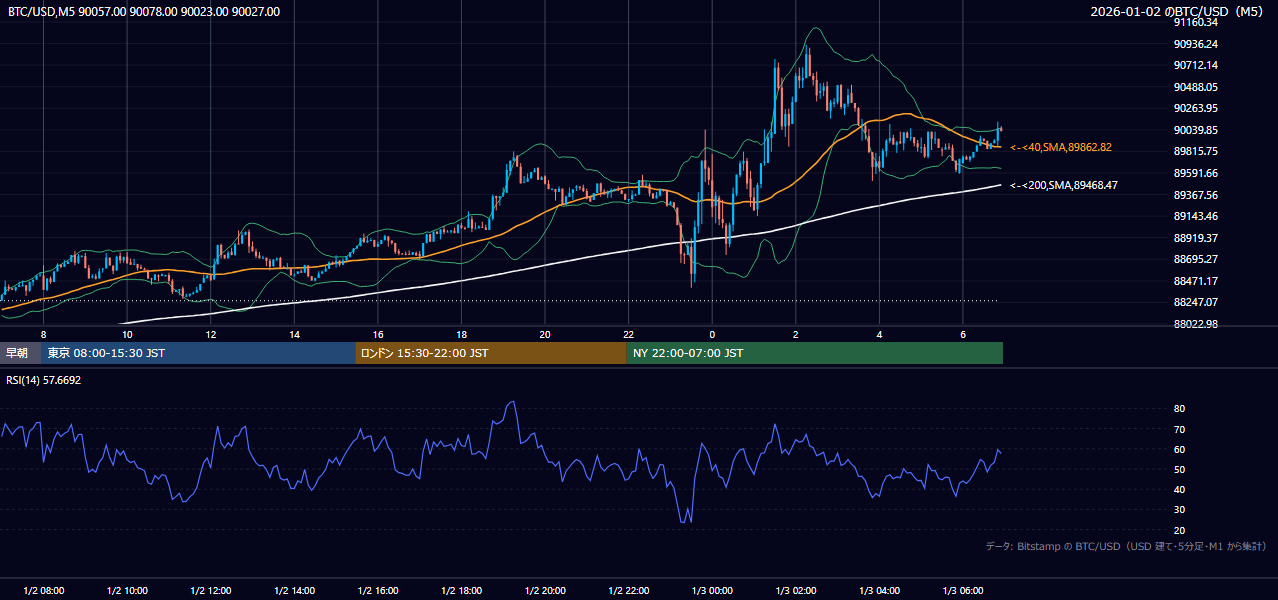
Task: Select the 40 SMA label 89862.82
Action: point(1062,147)
